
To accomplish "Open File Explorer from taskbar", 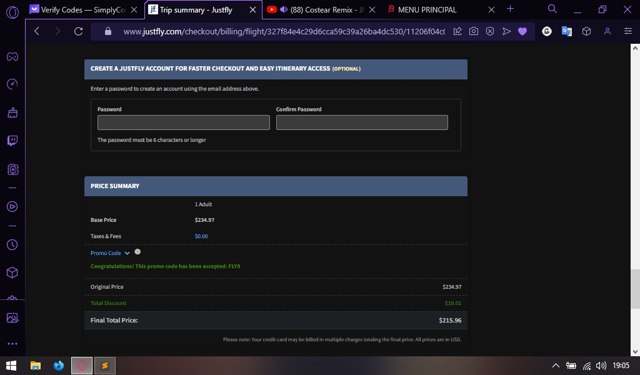I will click(36, 366).
